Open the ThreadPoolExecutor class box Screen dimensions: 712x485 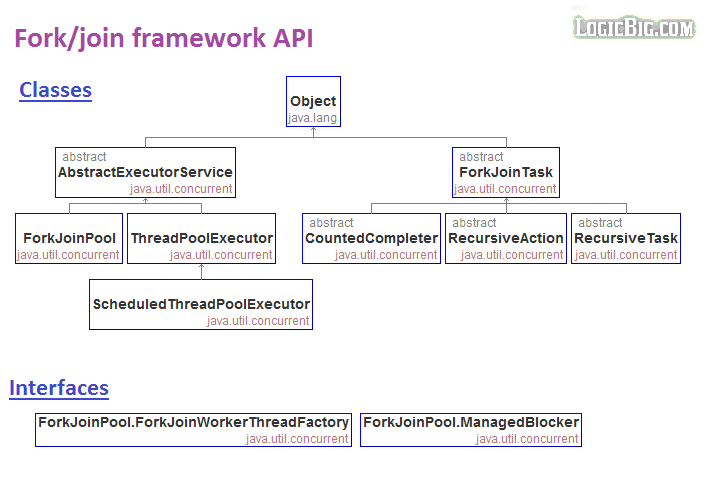tap(201, 238)
